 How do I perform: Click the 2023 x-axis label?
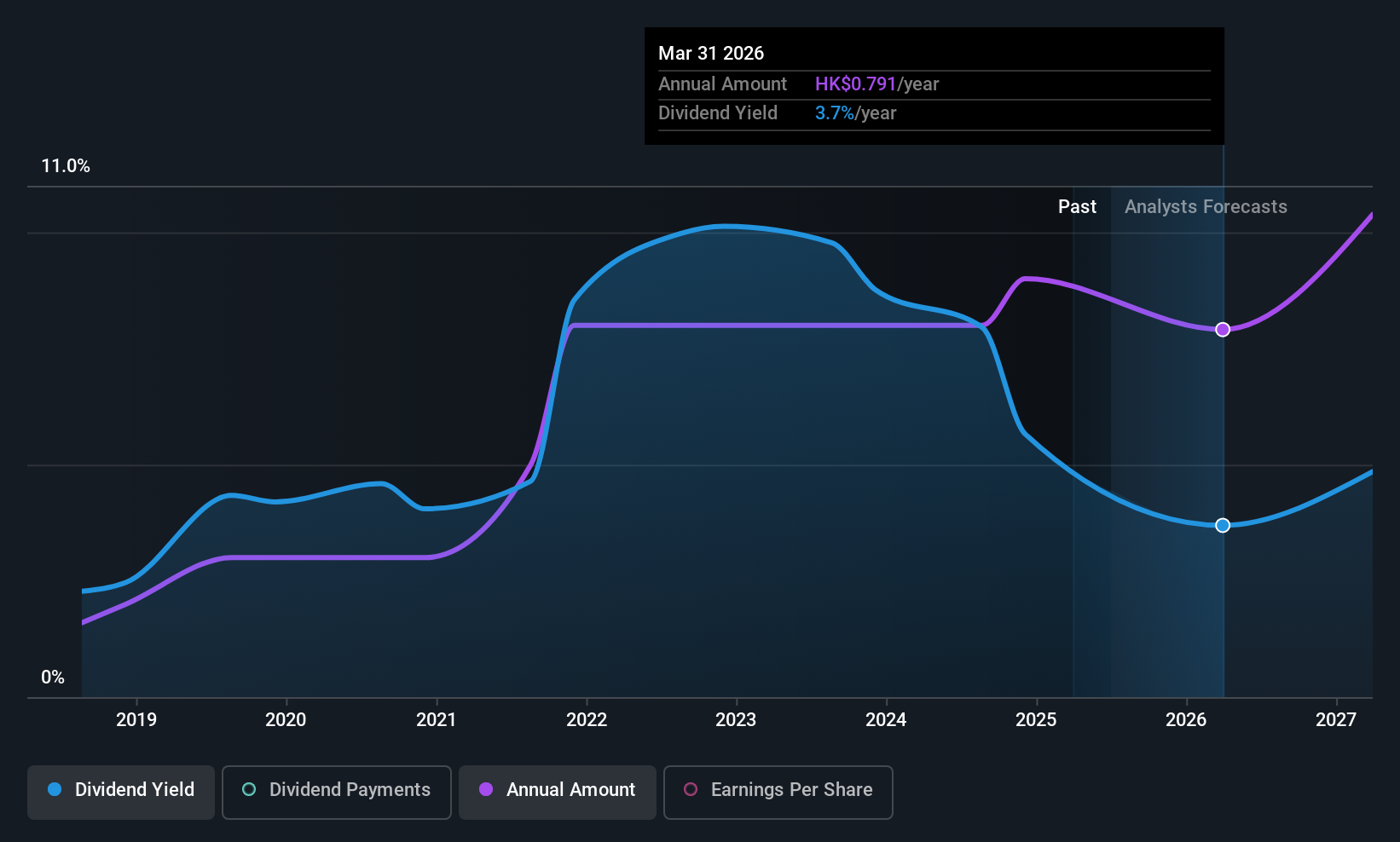click(x=736, y=720)
